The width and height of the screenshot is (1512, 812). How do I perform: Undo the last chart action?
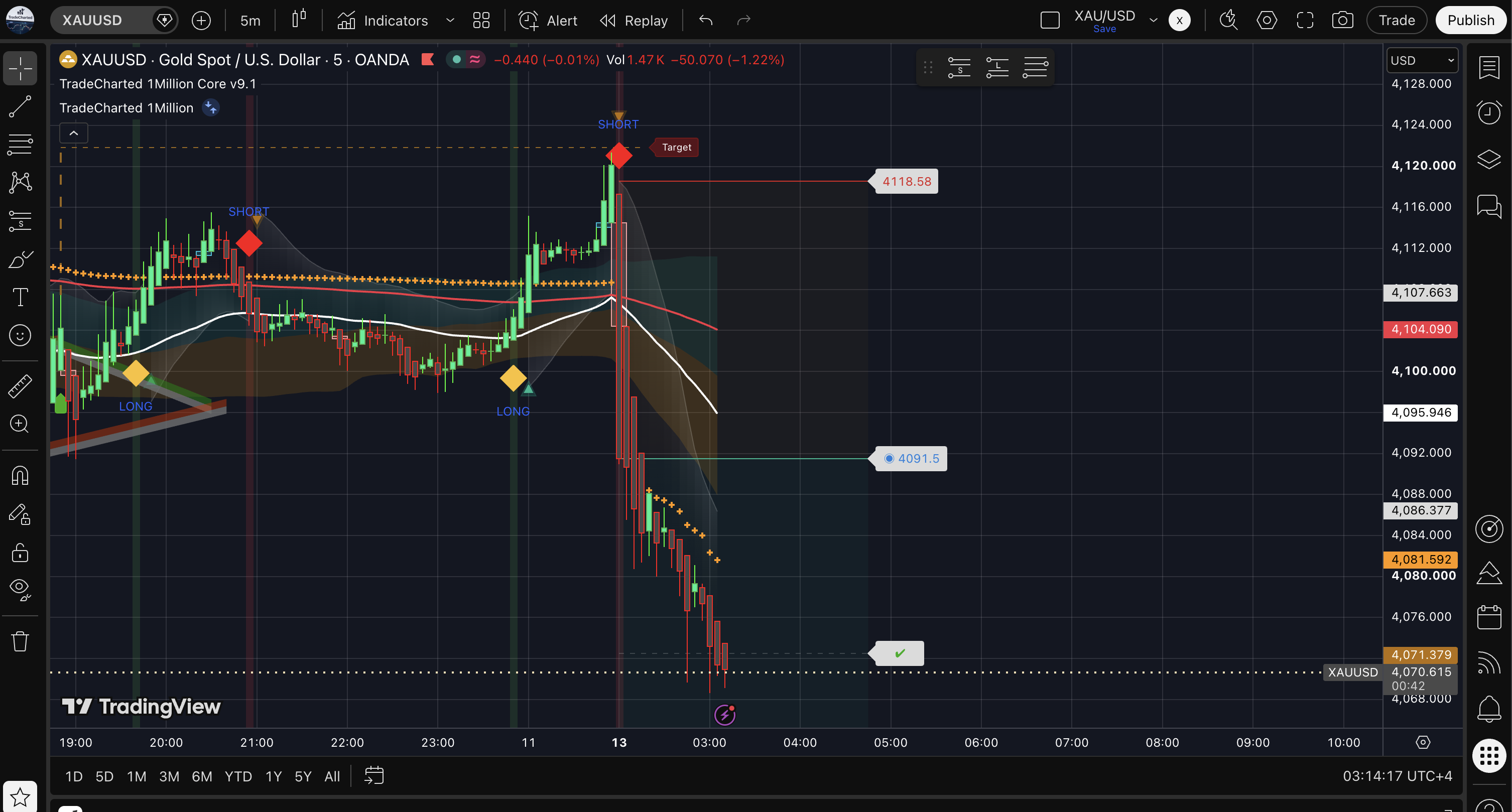(705, 21)
